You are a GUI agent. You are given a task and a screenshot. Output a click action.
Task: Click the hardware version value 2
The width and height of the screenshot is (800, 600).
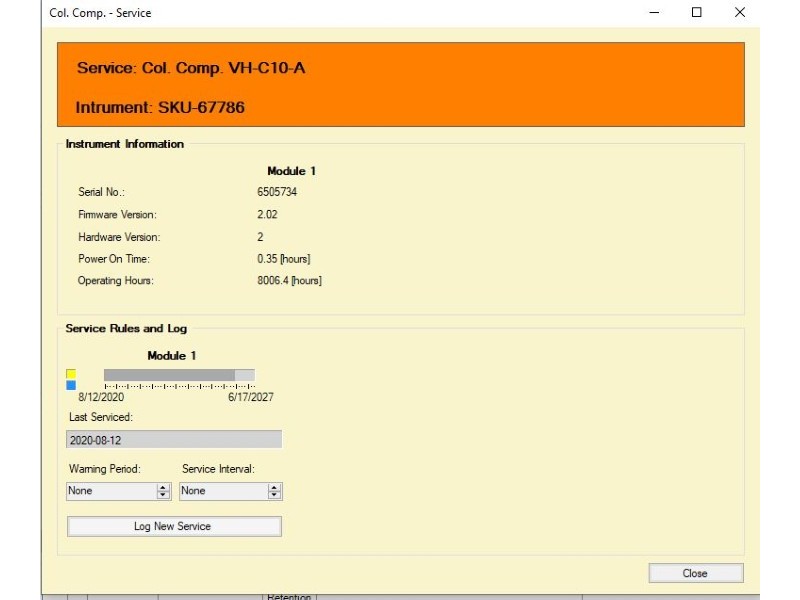coord(260,237)
